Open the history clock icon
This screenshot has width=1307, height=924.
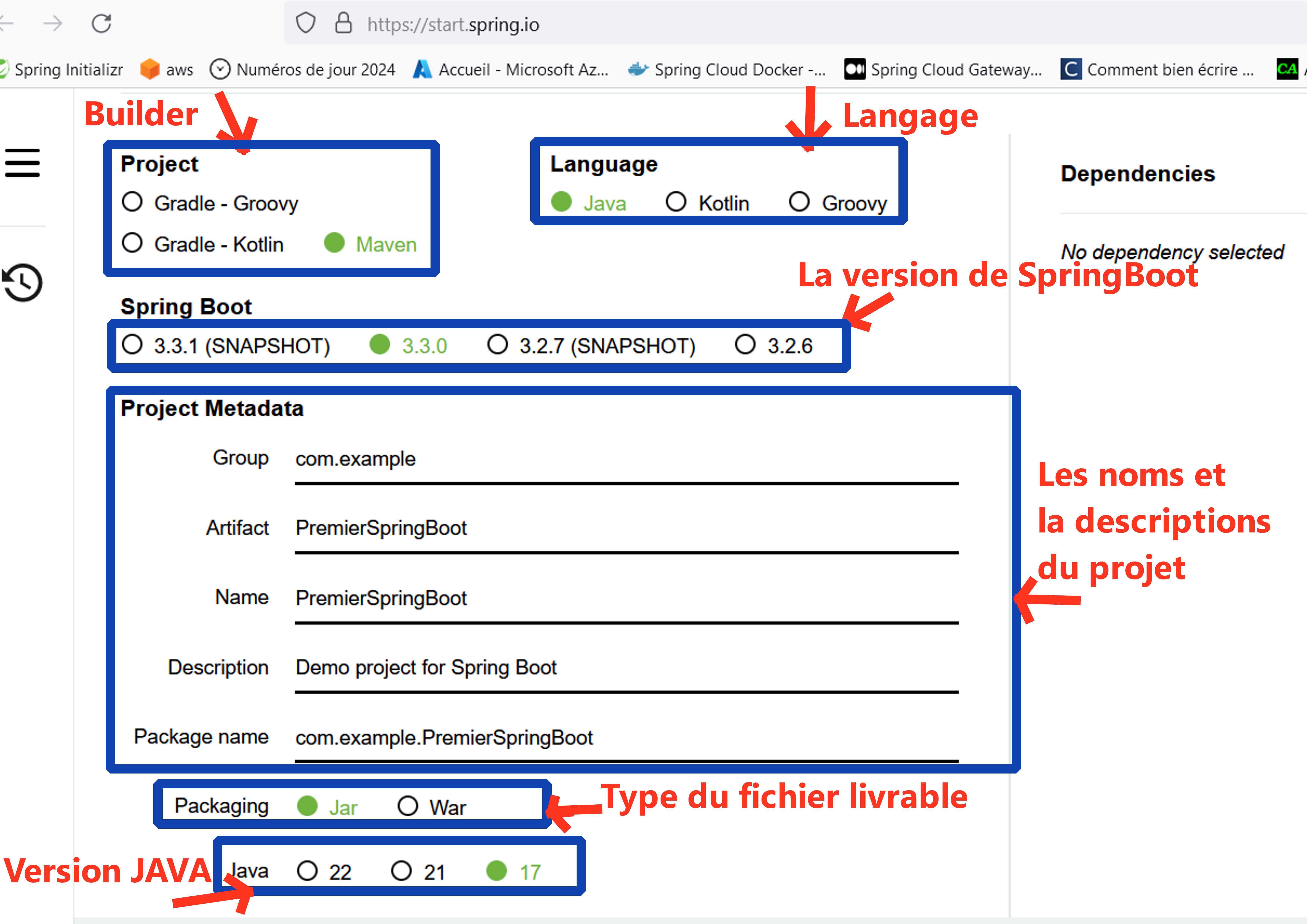tap(22, 282)
